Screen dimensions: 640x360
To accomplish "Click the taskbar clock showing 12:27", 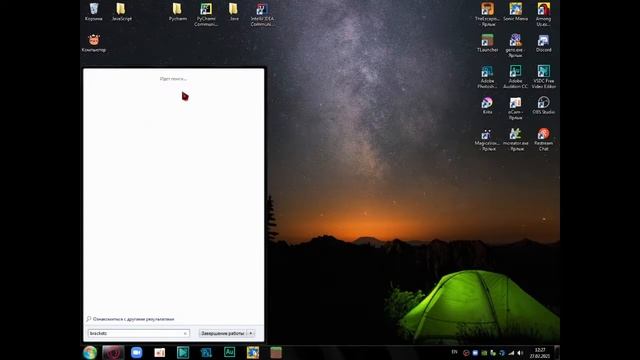I will [540, 353].
